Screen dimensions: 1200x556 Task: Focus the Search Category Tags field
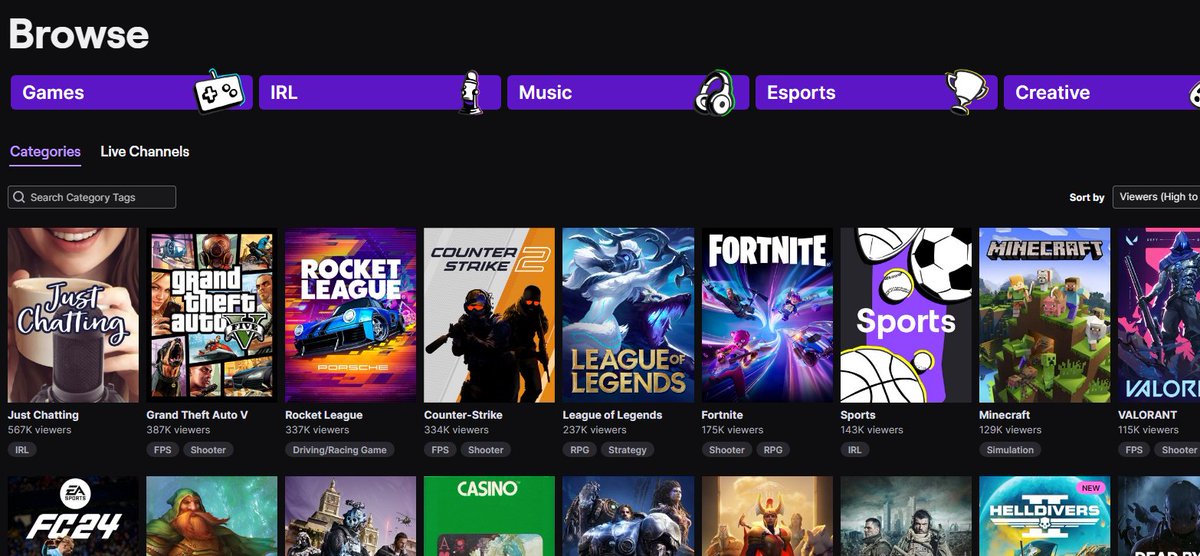[92, 197]
